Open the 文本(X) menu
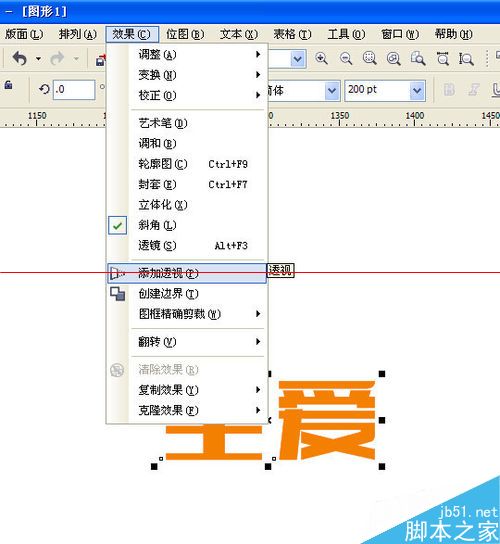This screenshot has width=500, height=544. pyautogui.click(x=239, y=34)
